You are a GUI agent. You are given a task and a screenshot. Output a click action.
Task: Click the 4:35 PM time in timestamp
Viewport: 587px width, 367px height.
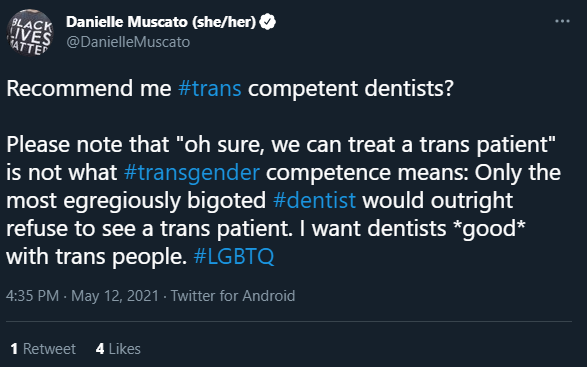tap(32, 296)
